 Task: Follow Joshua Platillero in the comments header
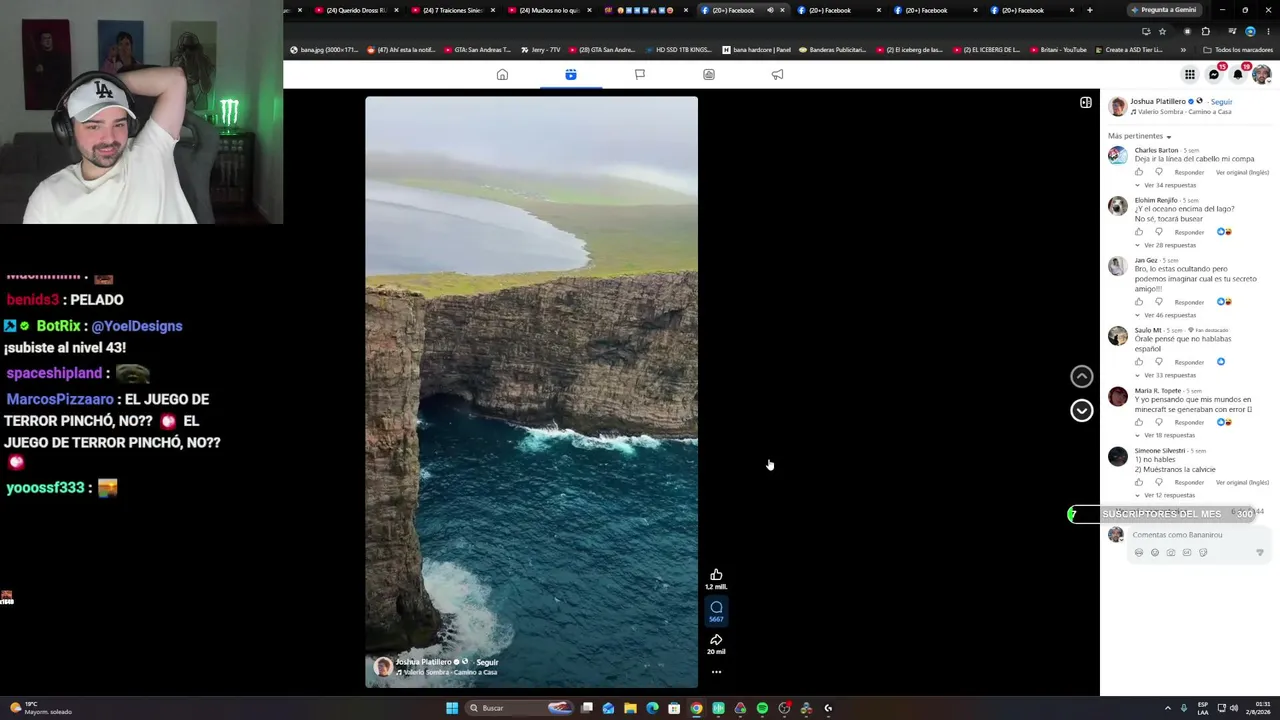click(x=1221, y=102)
